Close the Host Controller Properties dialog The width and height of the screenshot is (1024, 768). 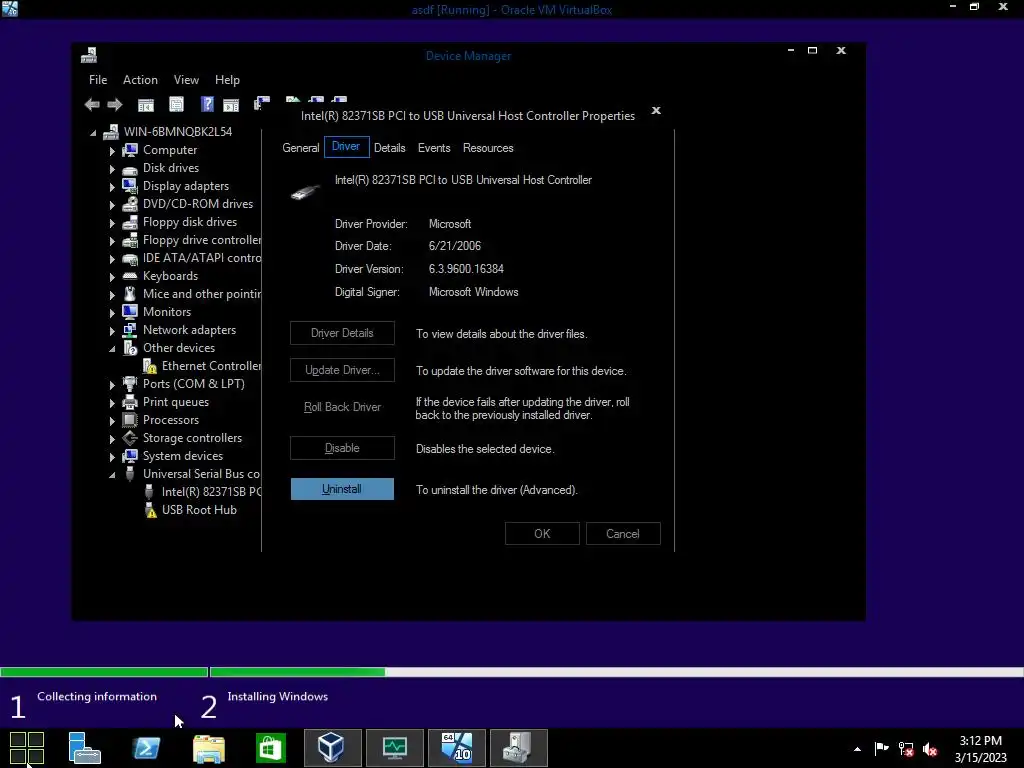click(x=656, y=110)
